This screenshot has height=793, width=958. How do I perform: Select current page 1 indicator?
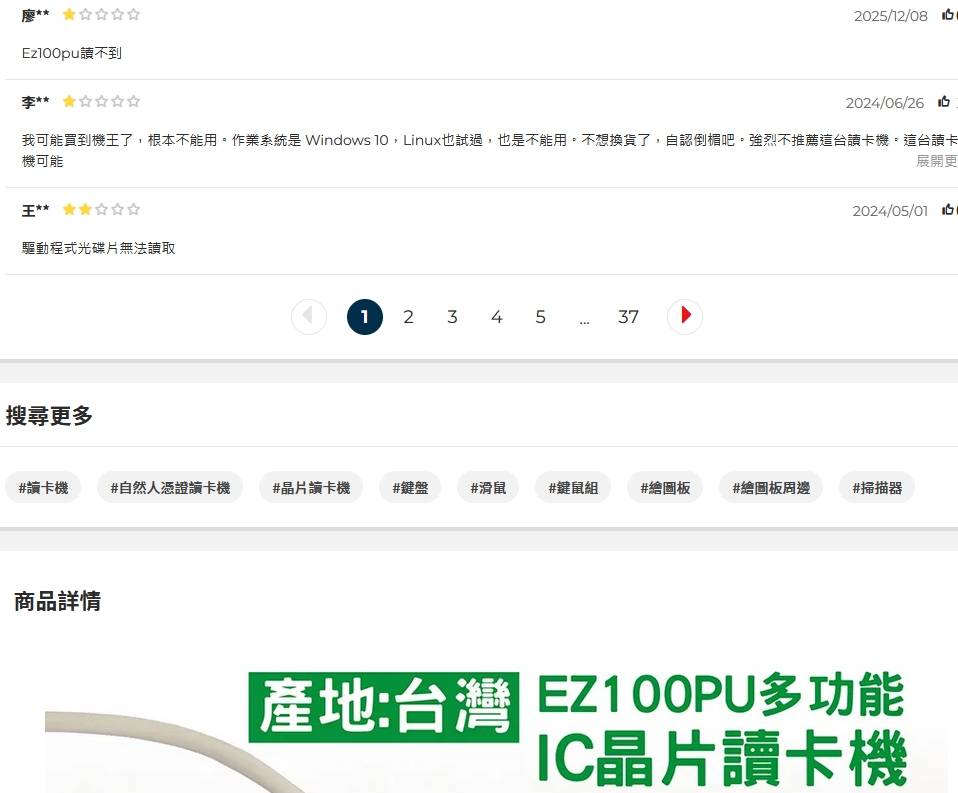pyautogui.click(x=364, y=317)
